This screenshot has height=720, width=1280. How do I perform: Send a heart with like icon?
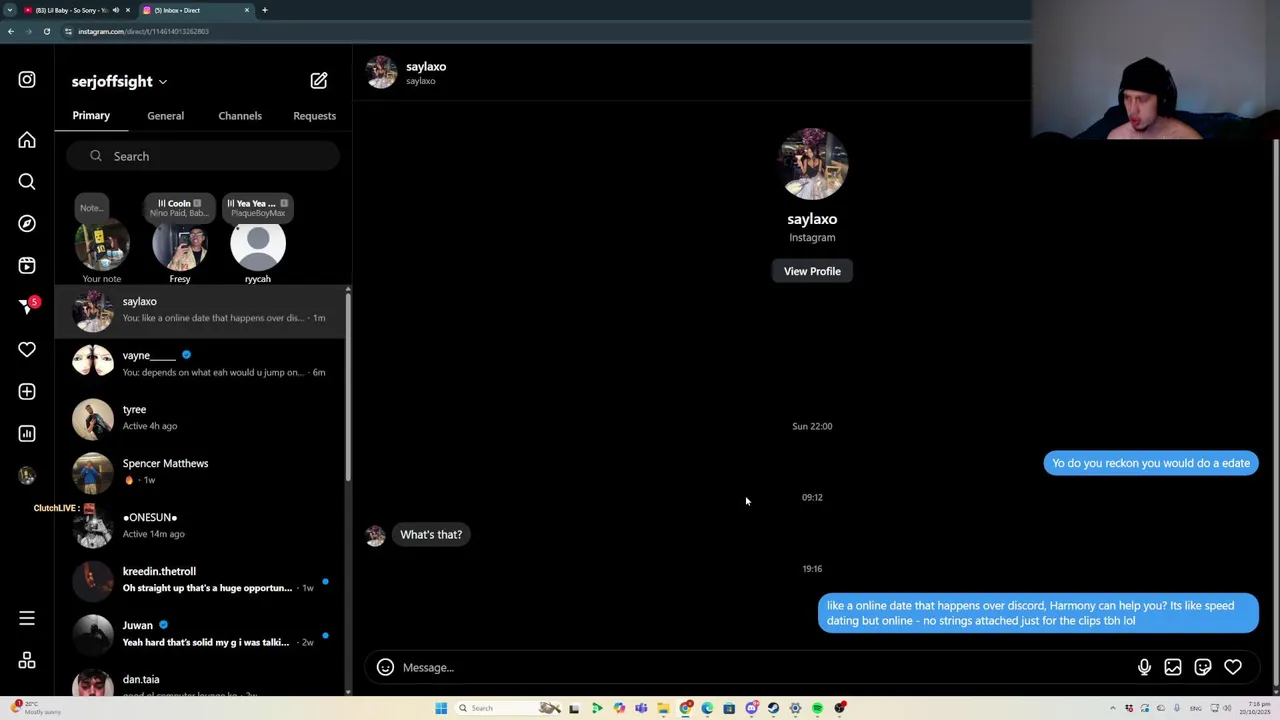tap(1233, 667)
